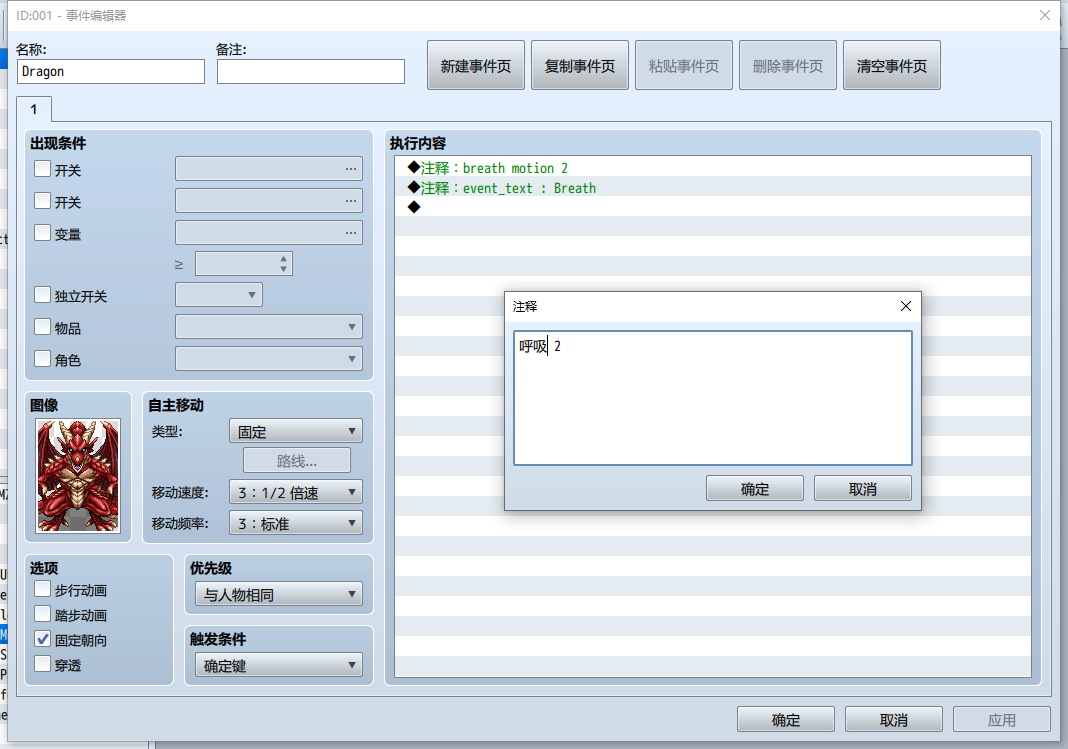
Task: Enable the 独立开关 checkbox
Action: (42, 294)
